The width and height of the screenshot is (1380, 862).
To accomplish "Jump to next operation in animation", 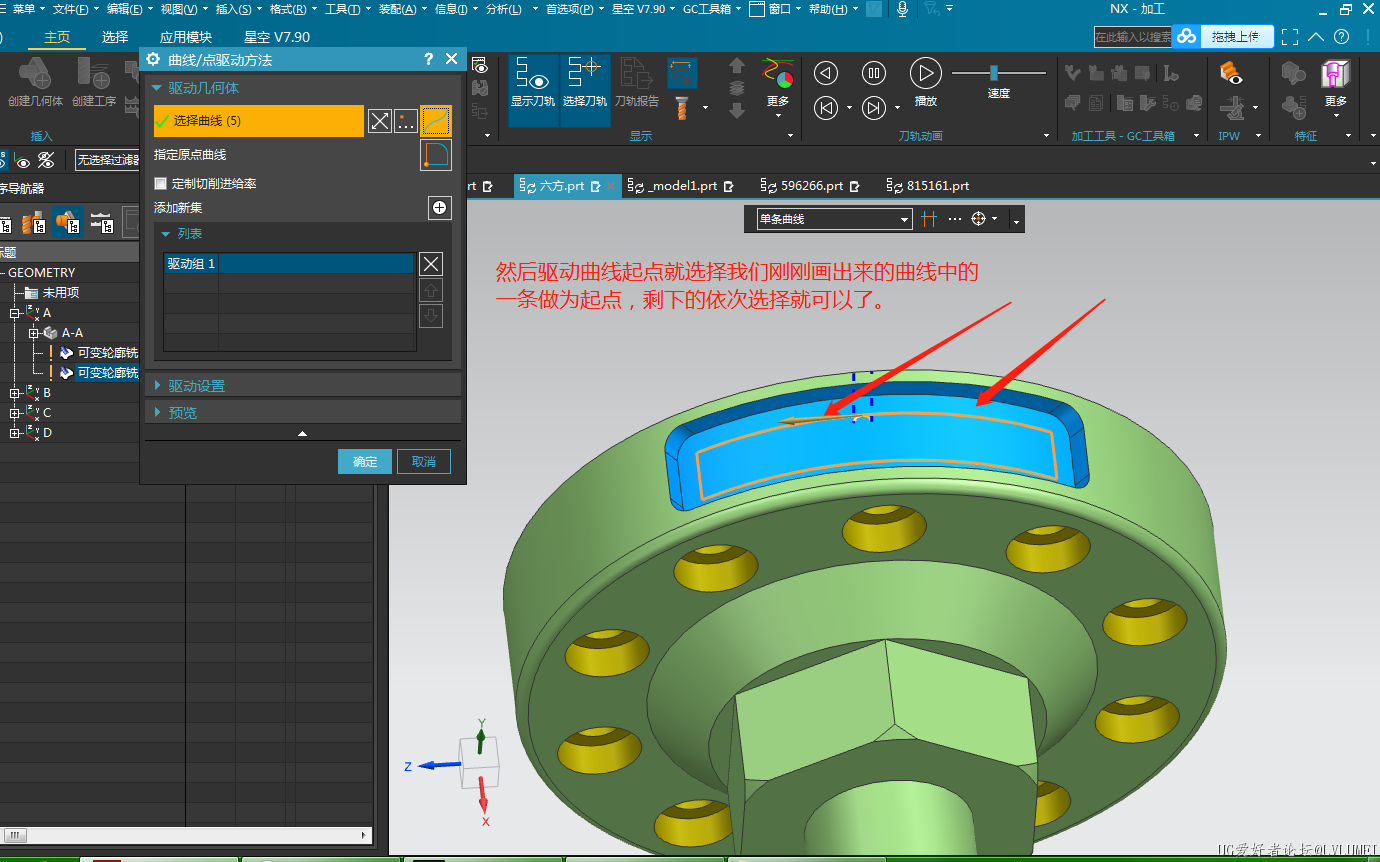I will pyautogui.click(x=874, y=107).
